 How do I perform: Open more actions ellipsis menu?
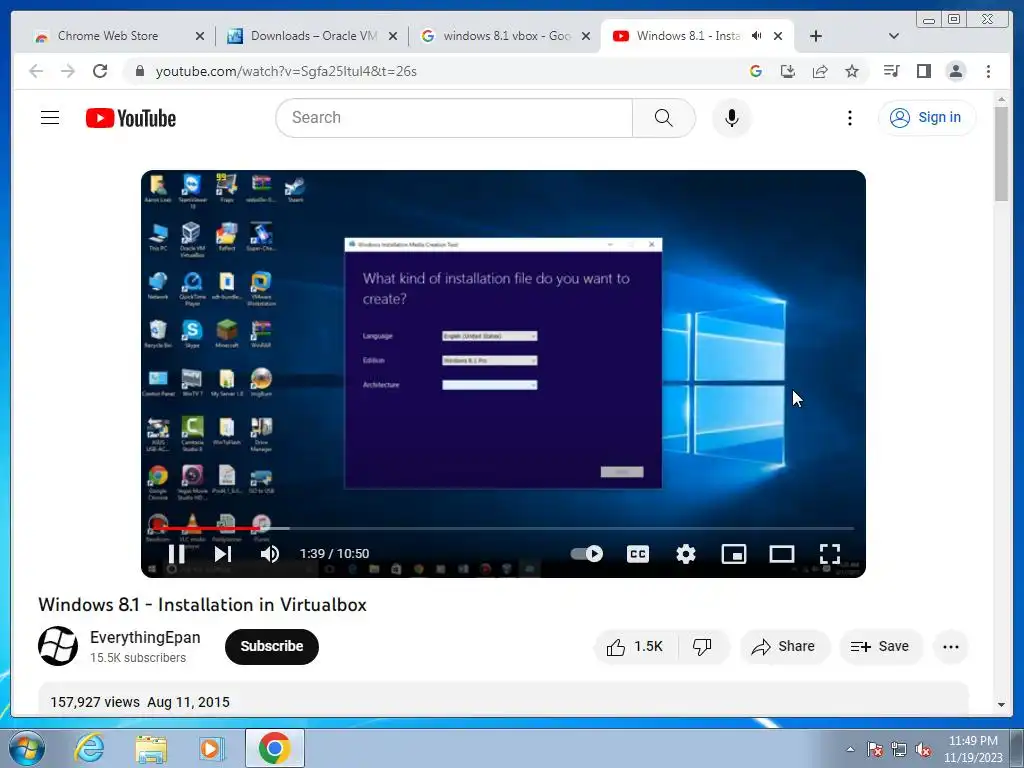(951, 647)
